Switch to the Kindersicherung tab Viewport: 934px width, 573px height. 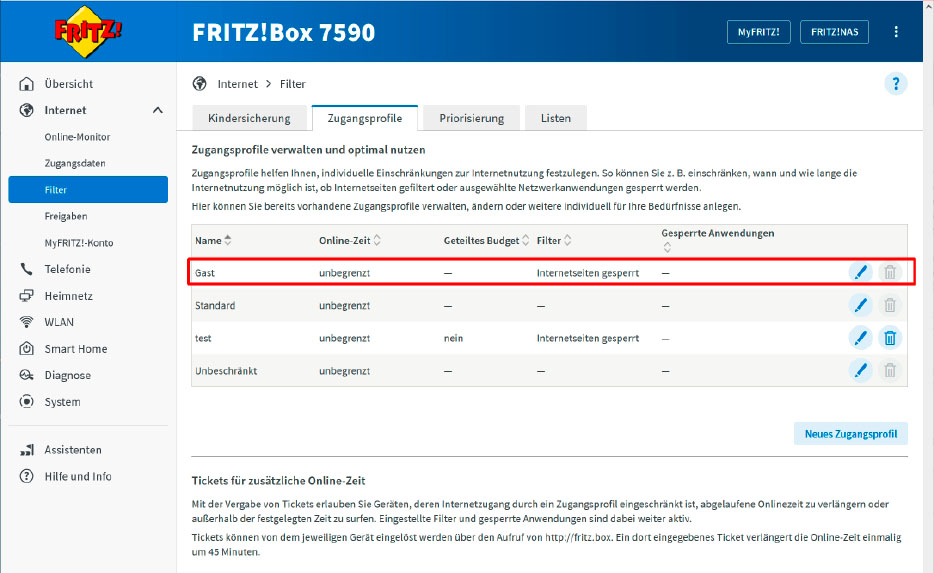249,118
